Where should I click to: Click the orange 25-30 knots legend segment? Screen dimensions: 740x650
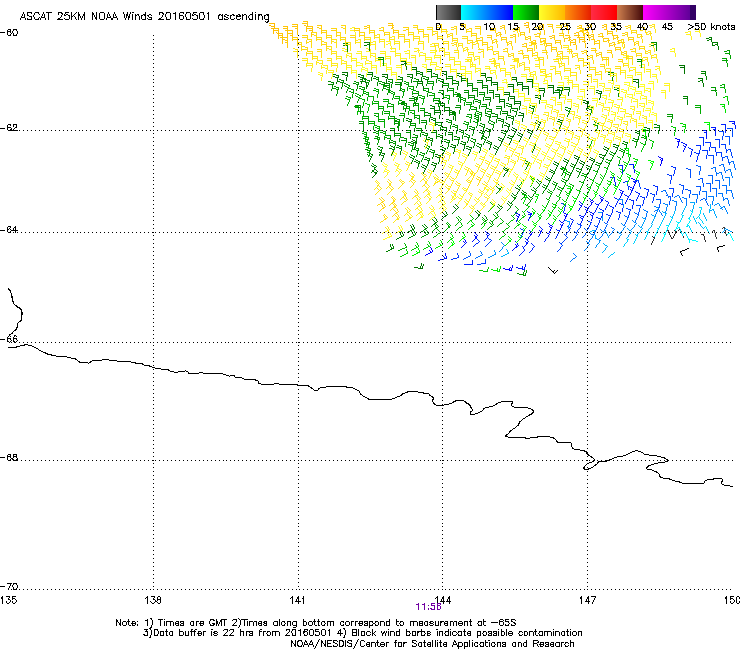[578, 12]
